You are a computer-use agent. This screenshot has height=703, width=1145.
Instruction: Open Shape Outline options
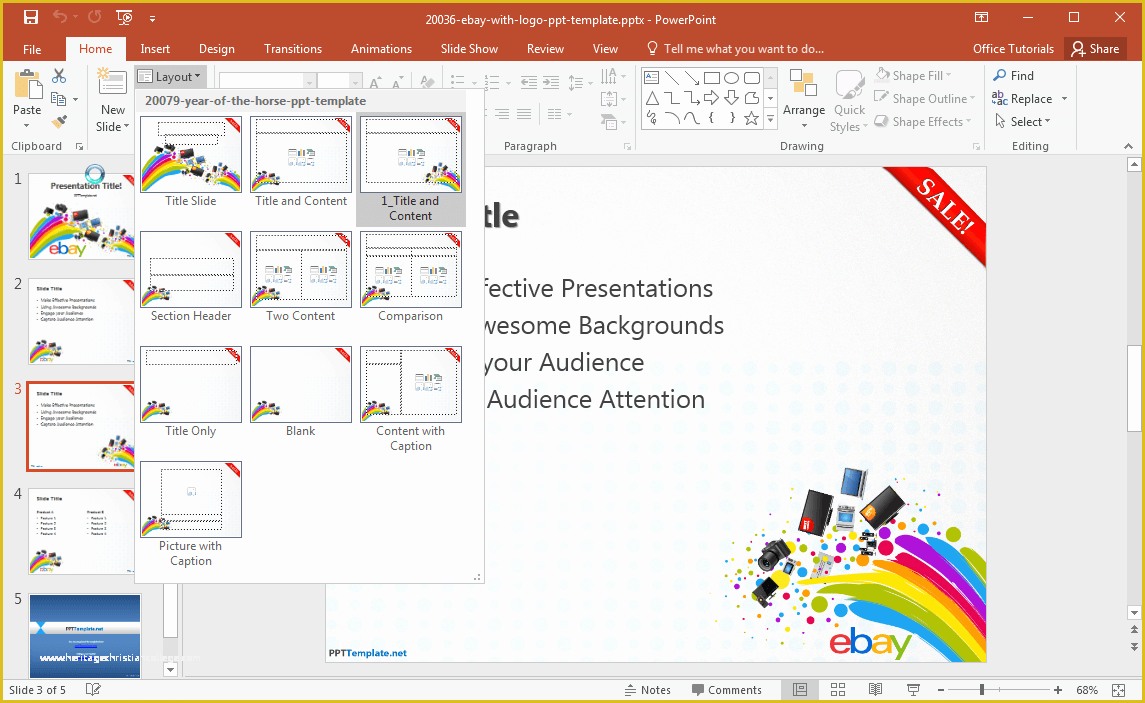[x=924, y=99]
